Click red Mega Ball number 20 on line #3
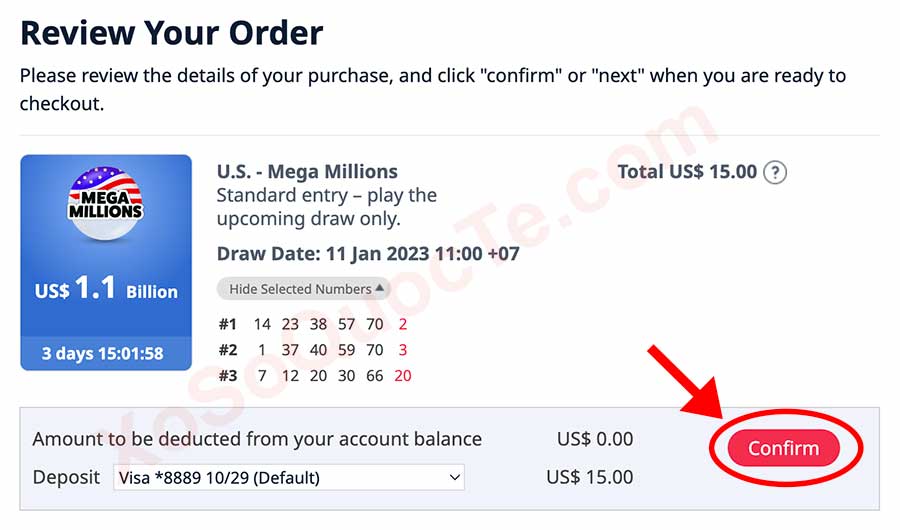 (x=402, y=376)
